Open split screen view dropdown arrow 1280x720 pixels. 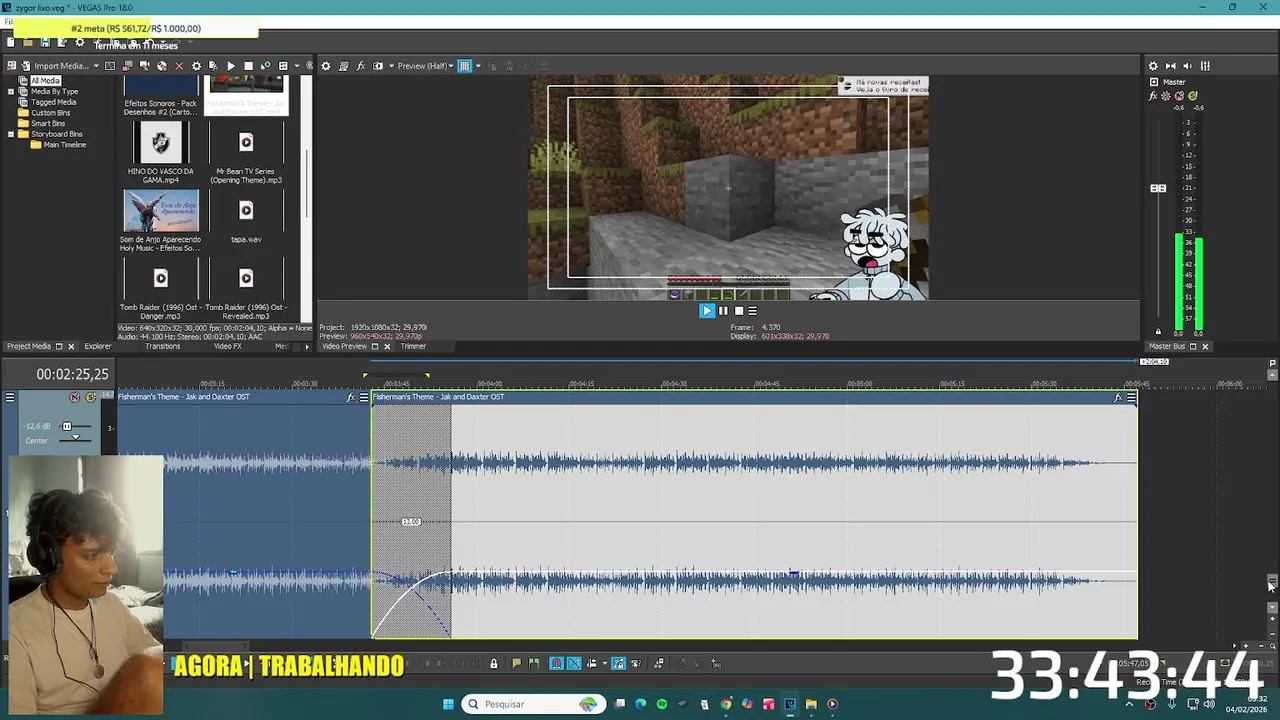click(x=390, y=66)
